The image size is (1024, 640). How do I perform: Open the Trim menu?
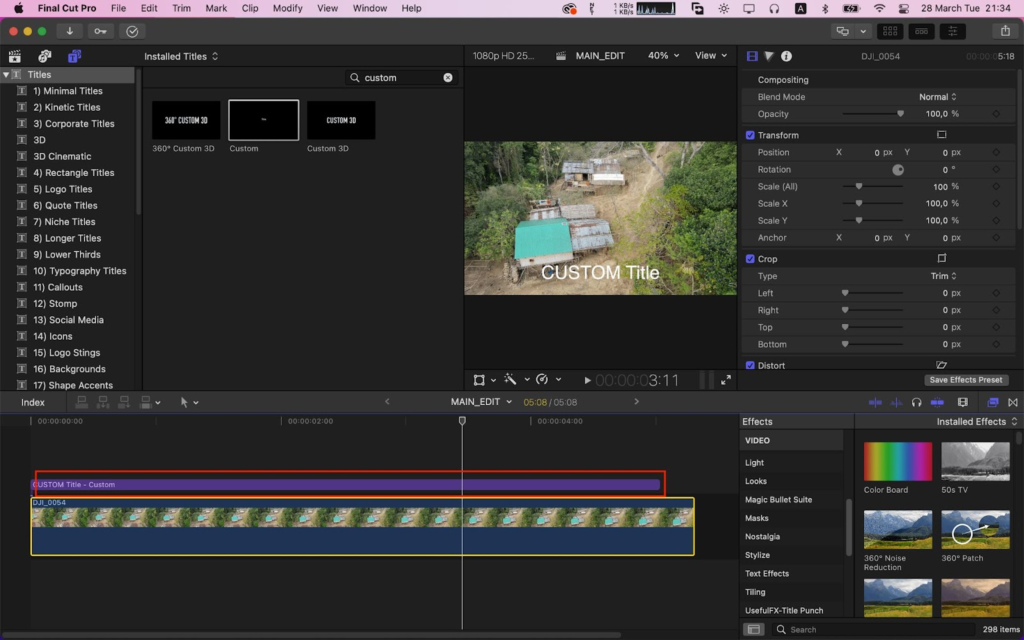point(181,8)
